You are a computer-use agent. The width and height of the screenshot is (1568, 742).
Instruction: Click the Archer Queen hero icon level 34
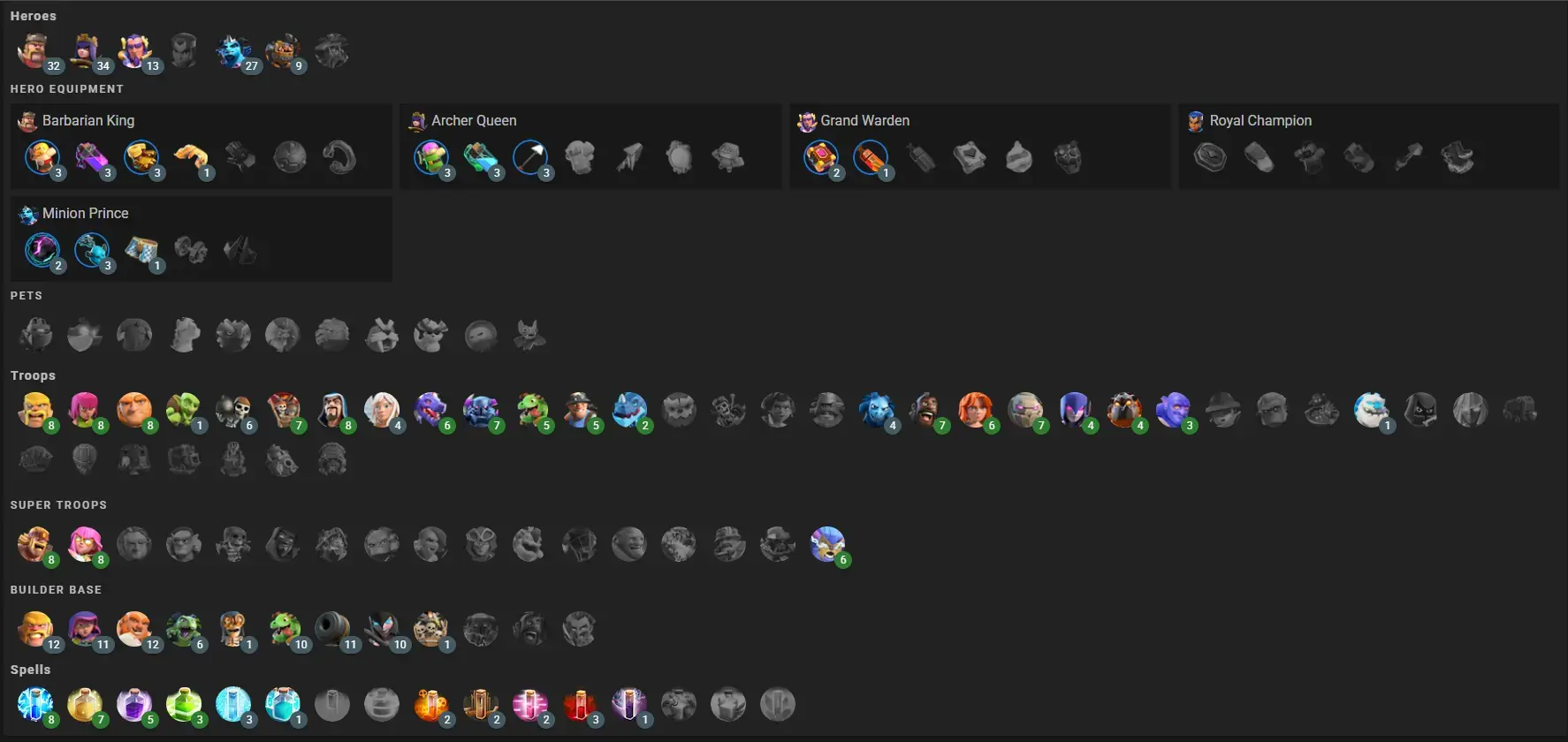coord(85,51)
